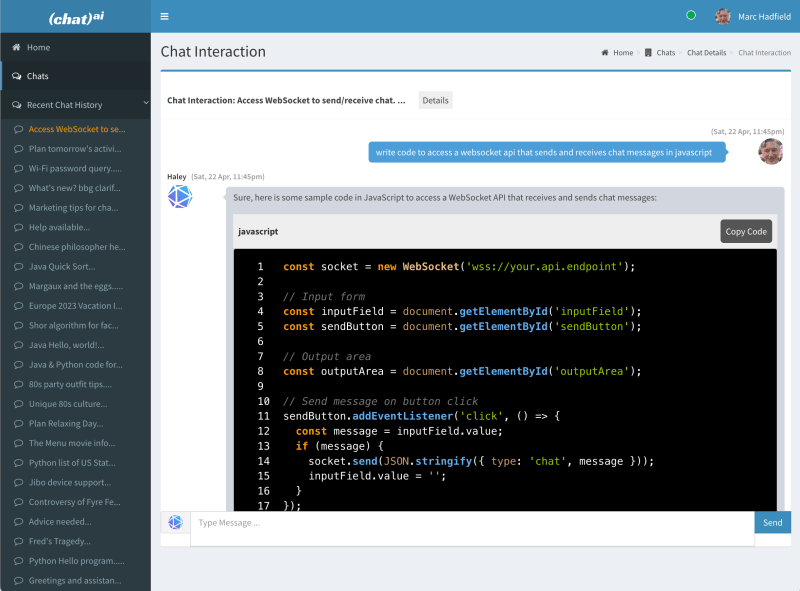The image size is (800, 591).
Task: Open the Chat Details breadcrumb entry
Action: pyautogui.click(x=705, y=53)
